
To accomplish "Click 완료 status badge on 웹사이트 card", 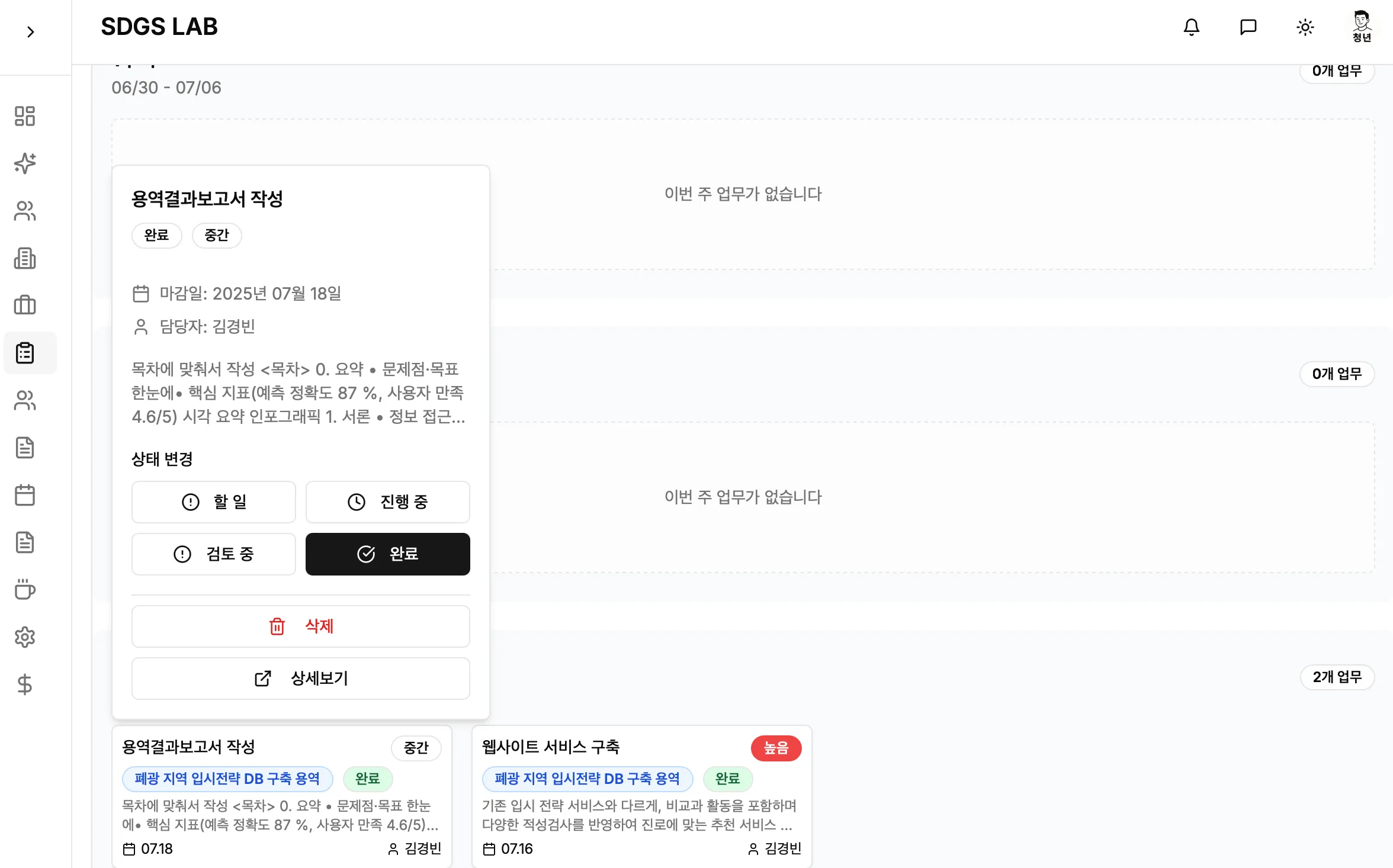I will point(728,779).
